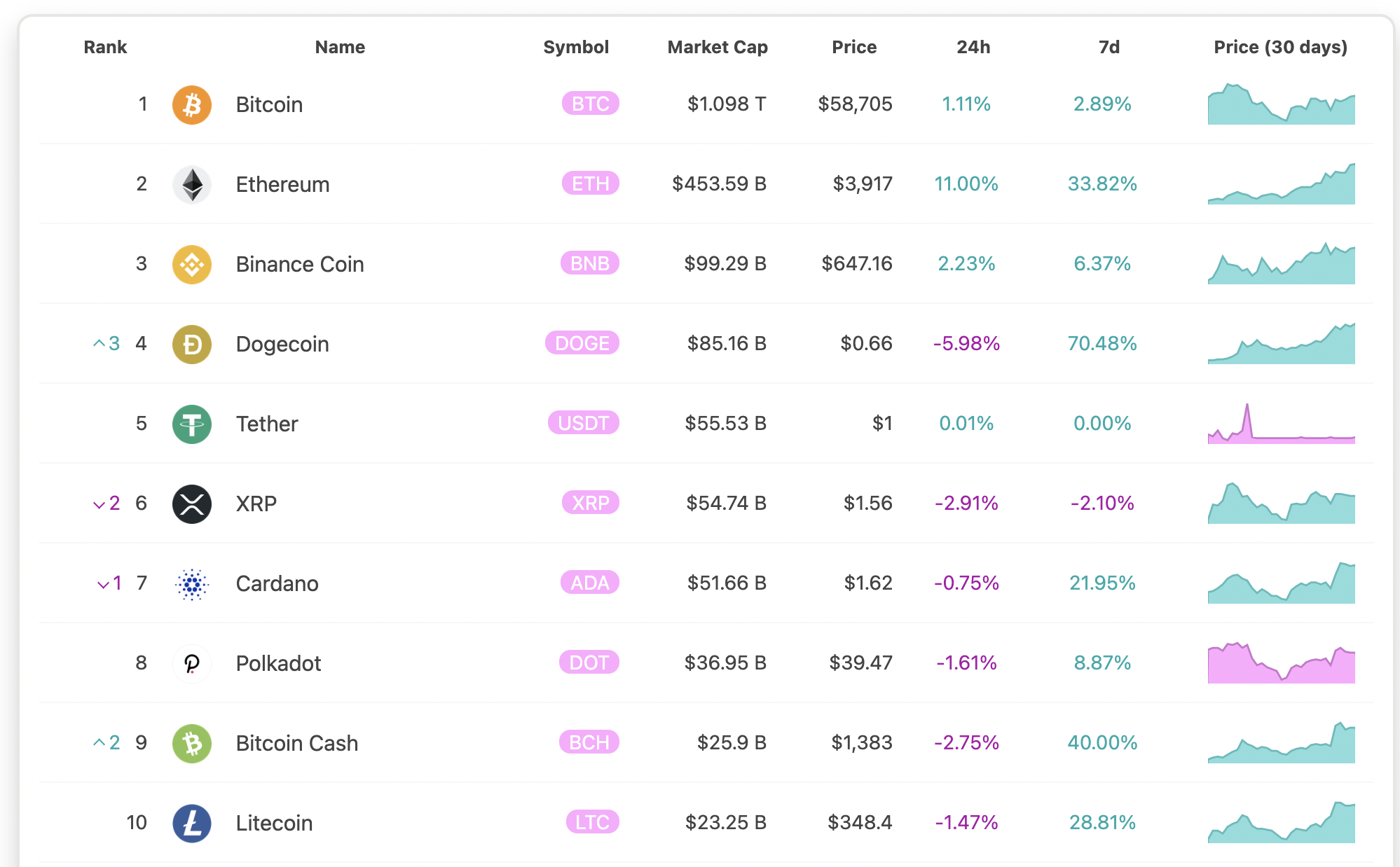Viewport: 1400px width, 867px height.
Task: Click the Dogecoin rank-up arrow indicator
Action: click(99, 344)
